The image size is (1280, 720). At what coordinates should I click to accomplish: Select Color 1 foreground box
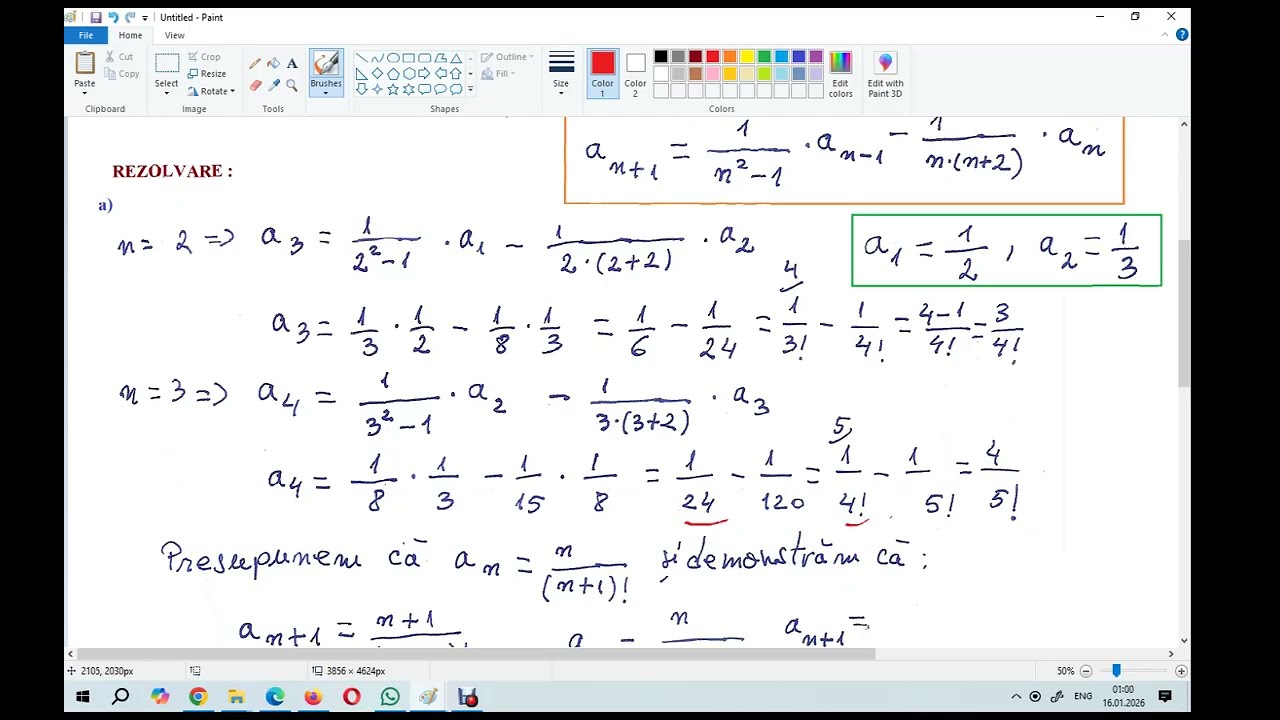[602, 74]
